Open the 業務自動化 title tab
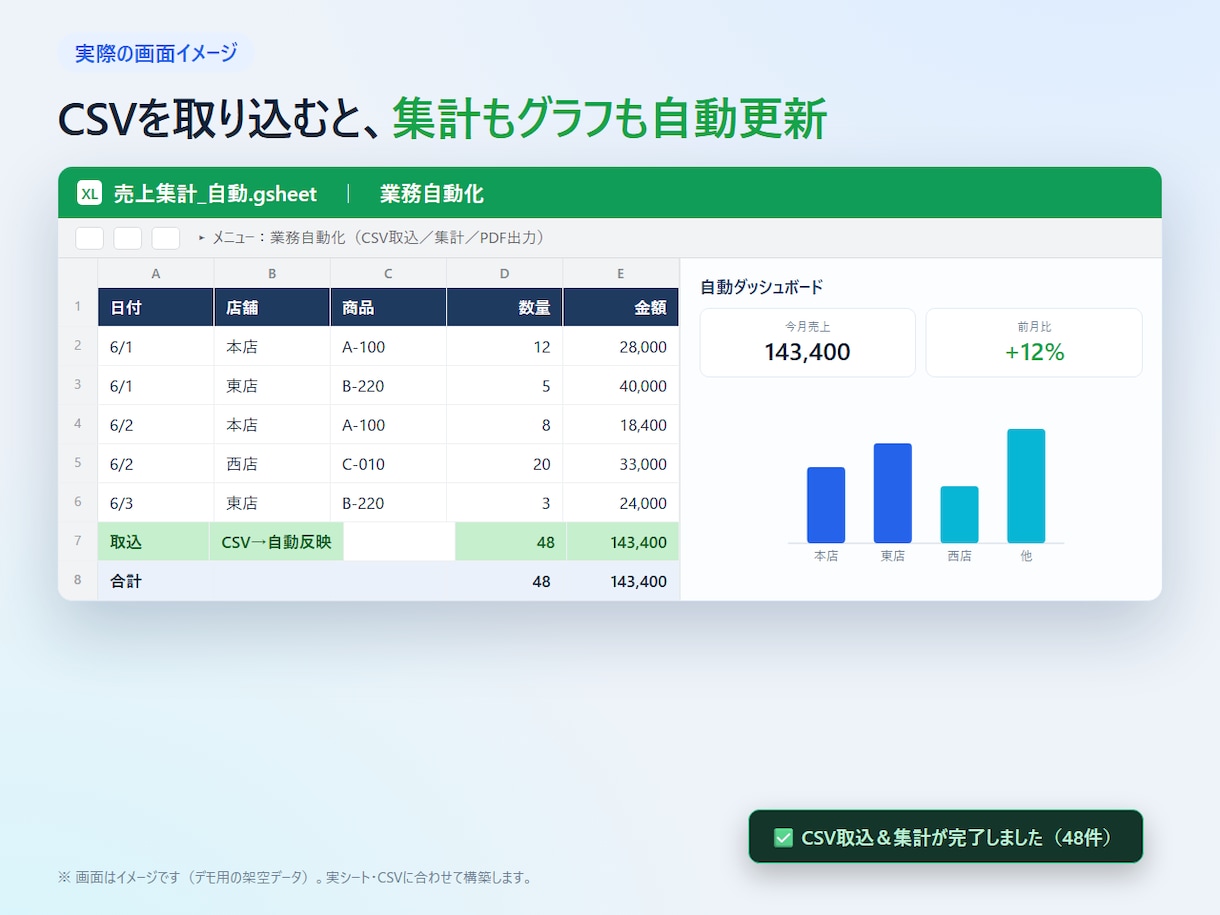 click(x=432, y=193)
